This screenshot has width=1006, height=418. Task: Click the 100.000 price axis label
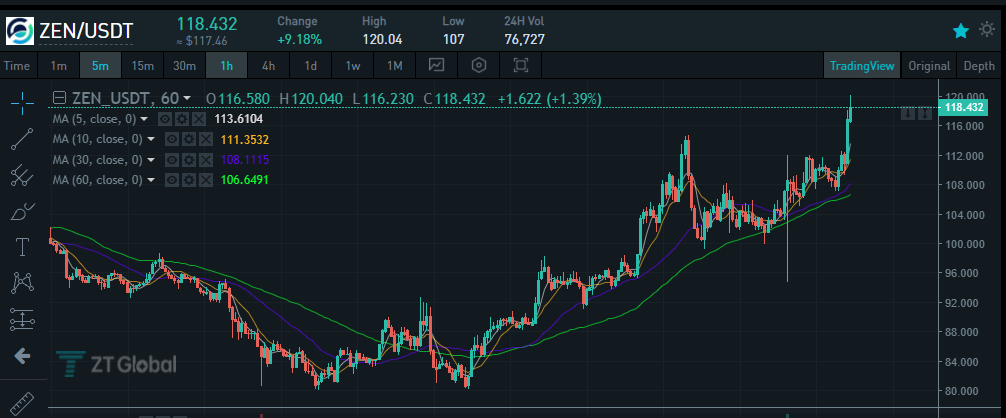(x=966, y=244)
